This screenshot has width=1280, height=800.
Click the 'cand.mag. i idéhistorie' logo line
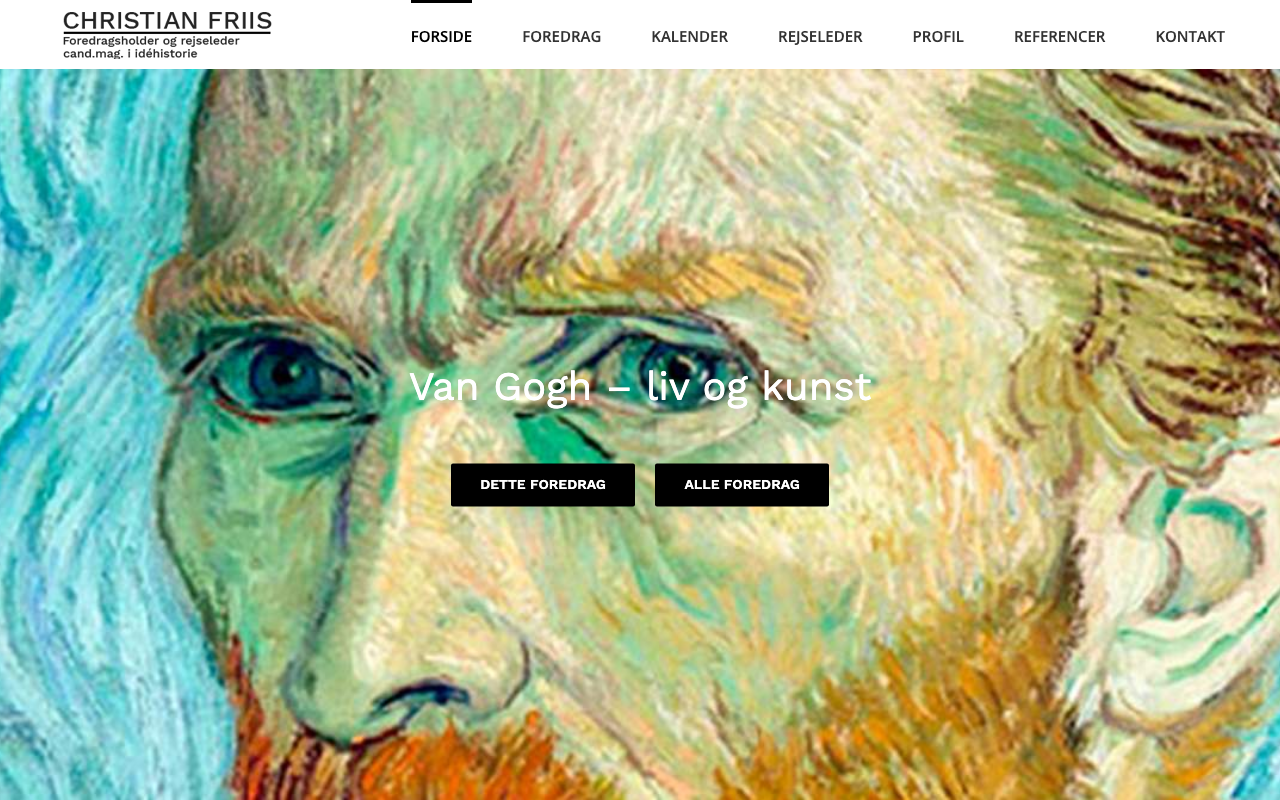tap(130, 53)
